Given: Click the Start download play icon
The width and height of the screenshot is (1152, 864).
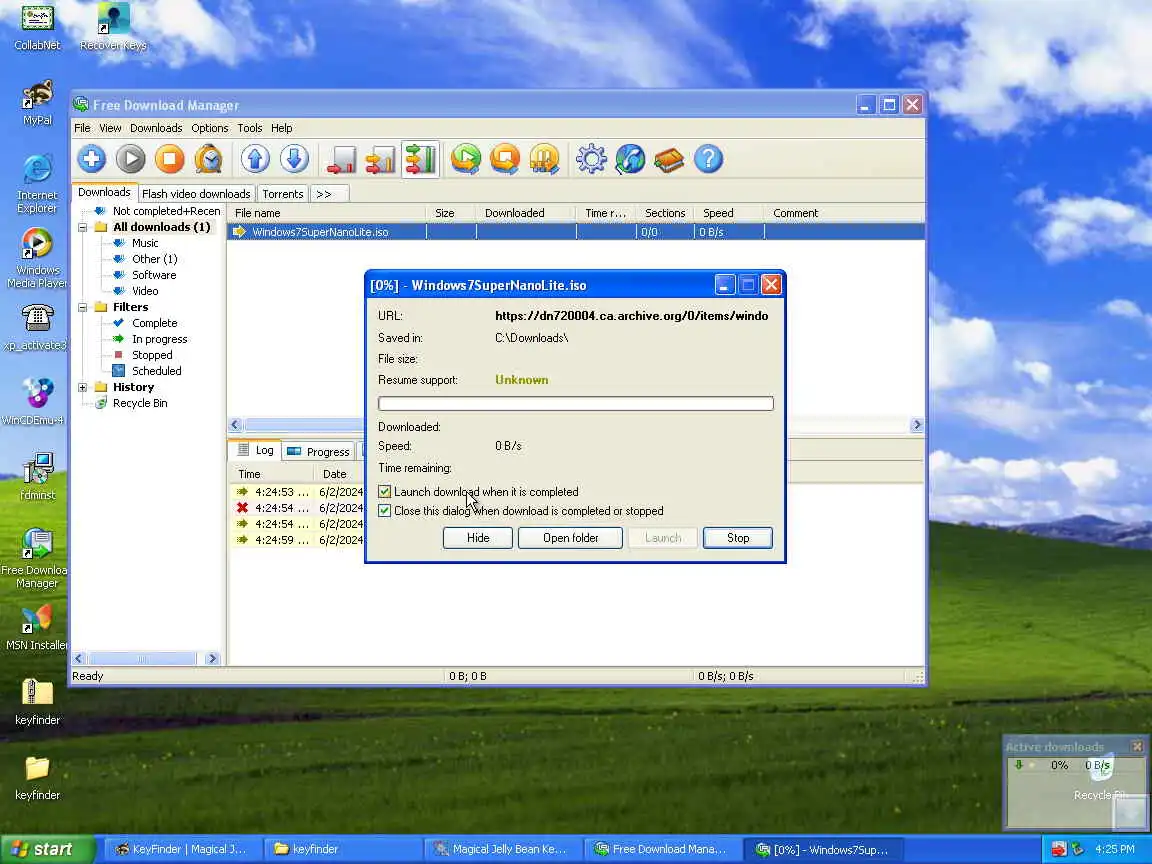Looking at the screenshot, I should pos(131,159).
